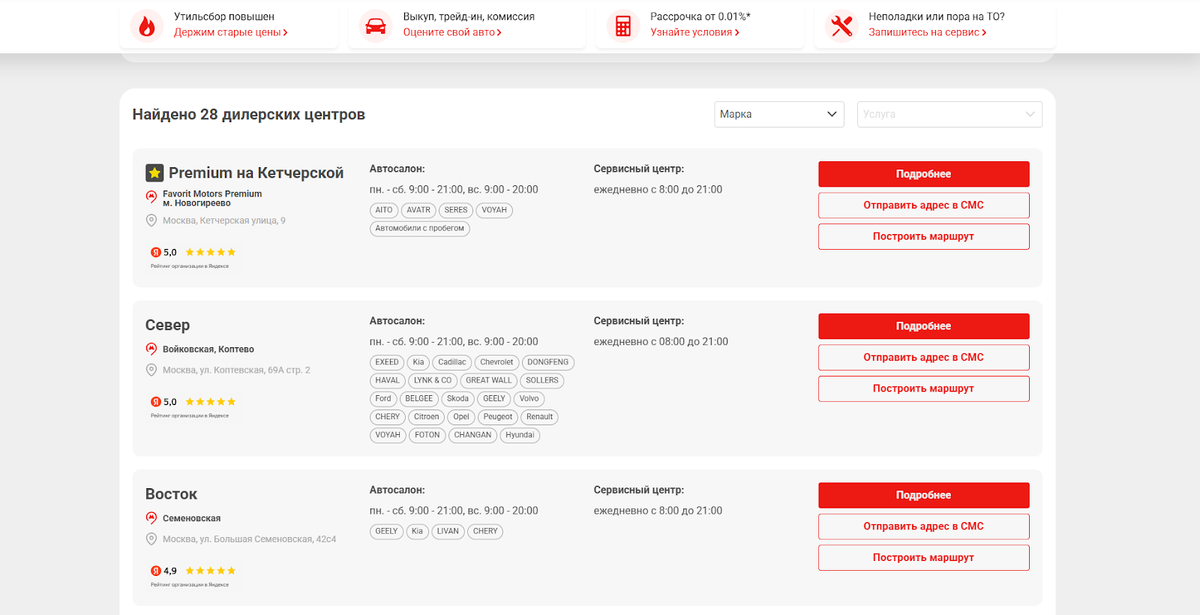Screen dimensions: 1200x615
Task: Send Premium на Кетчерской address via SMS
Action: click(x=924, y=205)
